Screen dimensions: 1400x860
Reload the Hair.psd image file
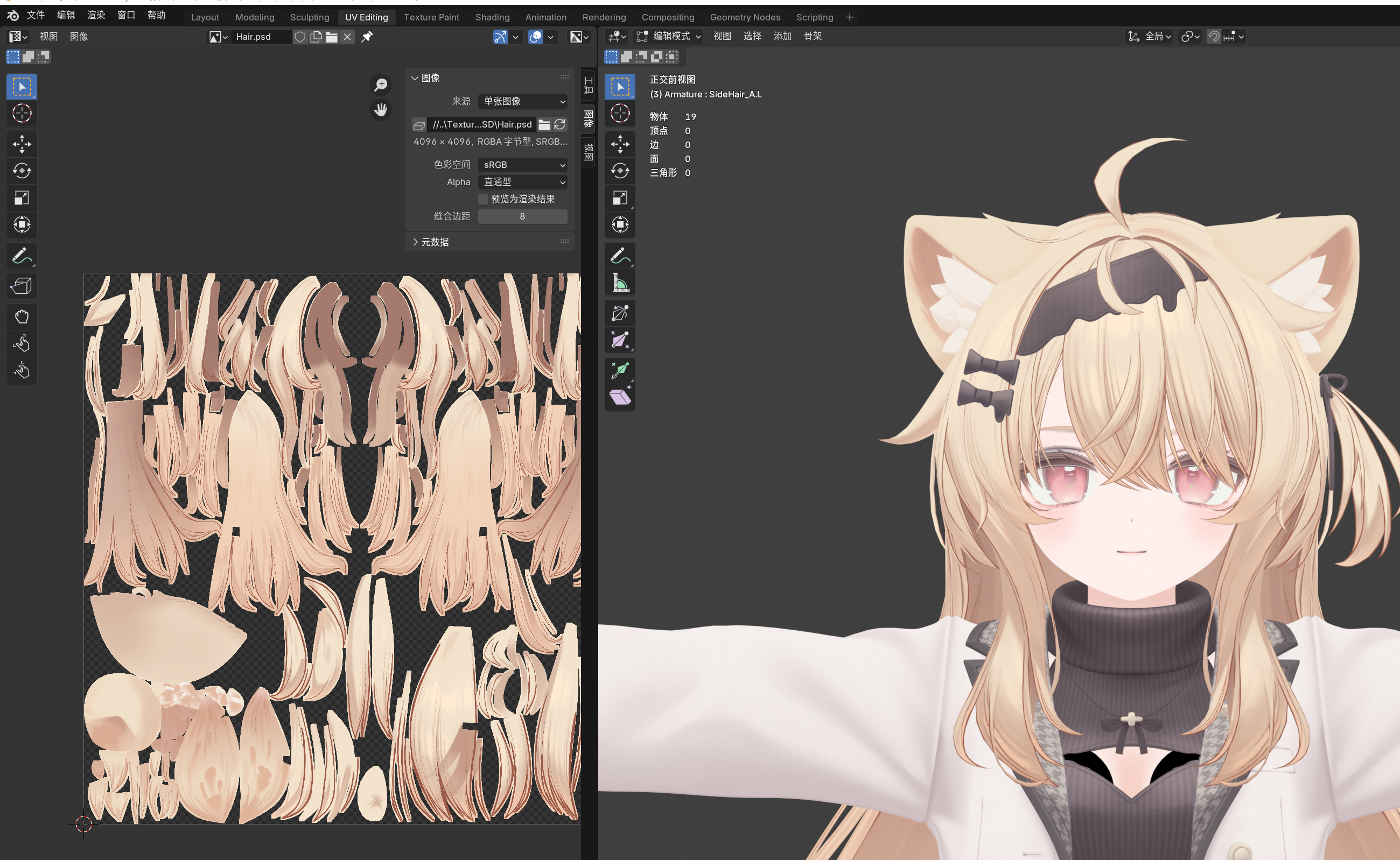coord(560,124)
